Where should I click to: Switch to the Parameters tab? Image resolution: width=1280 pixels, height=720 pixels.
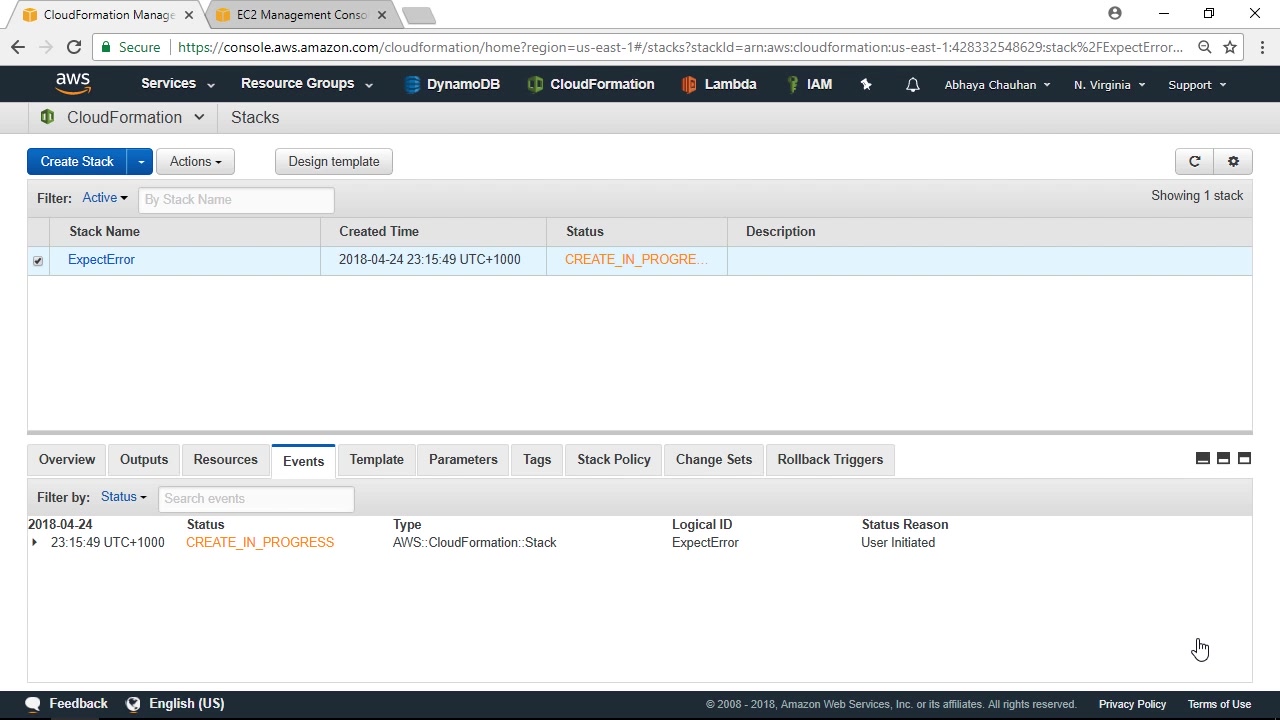point(463,459)
